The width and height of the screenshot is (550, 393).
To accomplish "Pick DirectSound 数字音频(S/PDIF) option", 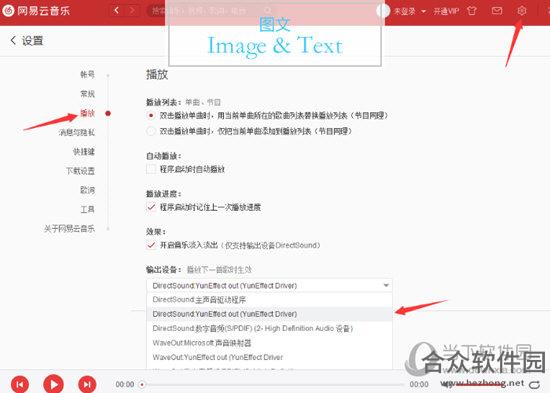I will 269,328.
